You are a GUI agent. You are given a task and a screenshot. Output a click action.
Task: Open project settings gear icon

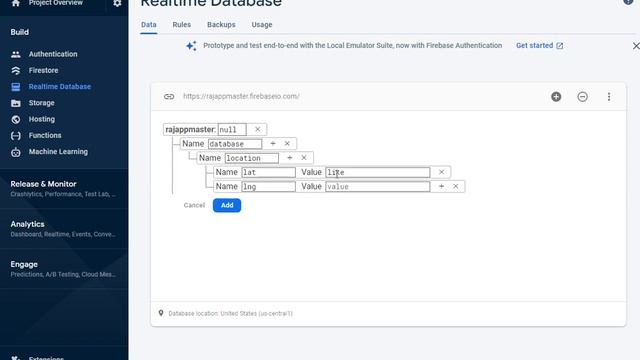pos(117,3)
